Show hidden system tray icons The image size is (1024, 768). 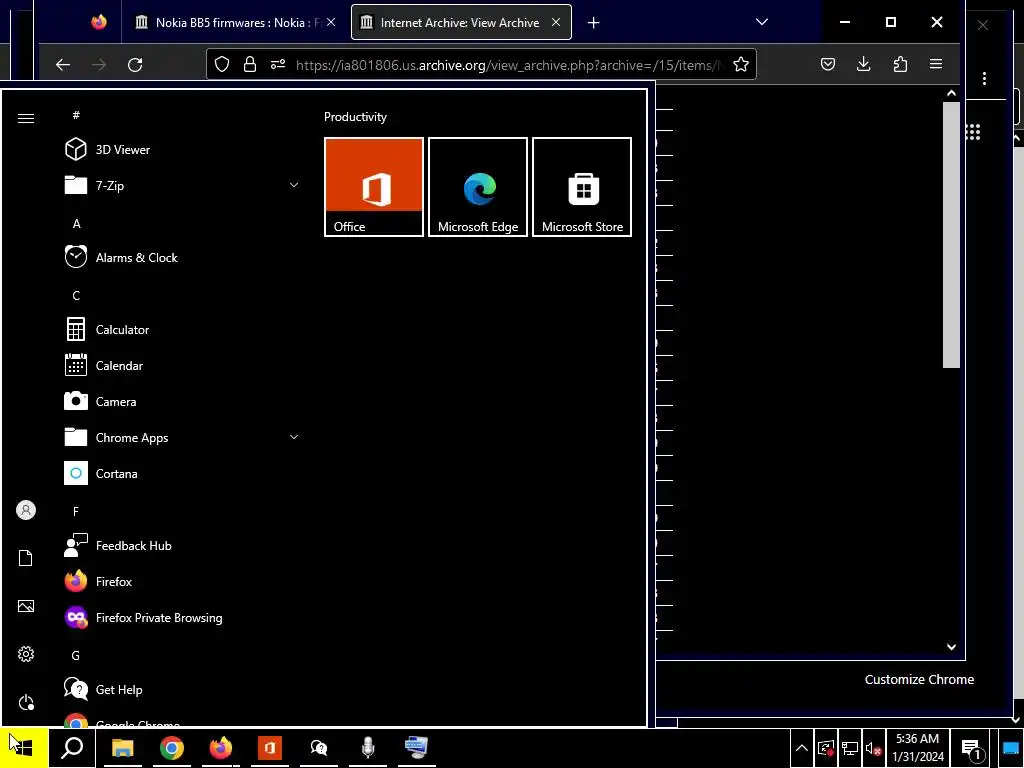point(801,748)
